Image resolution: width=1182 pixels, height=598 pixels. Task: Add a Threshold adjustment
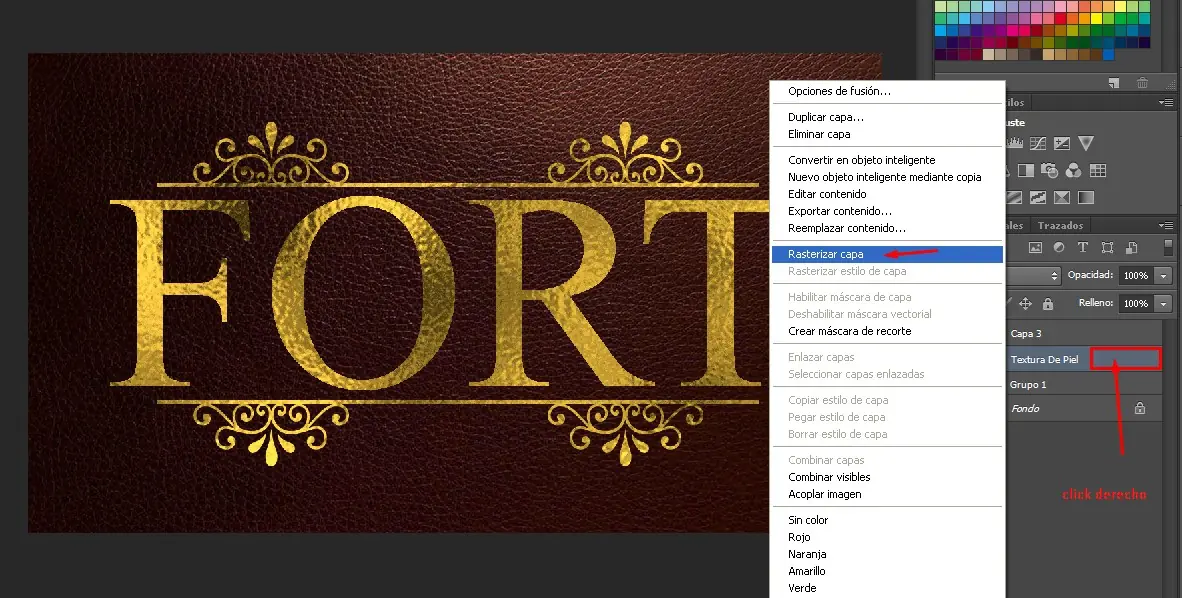(1038, 198)
